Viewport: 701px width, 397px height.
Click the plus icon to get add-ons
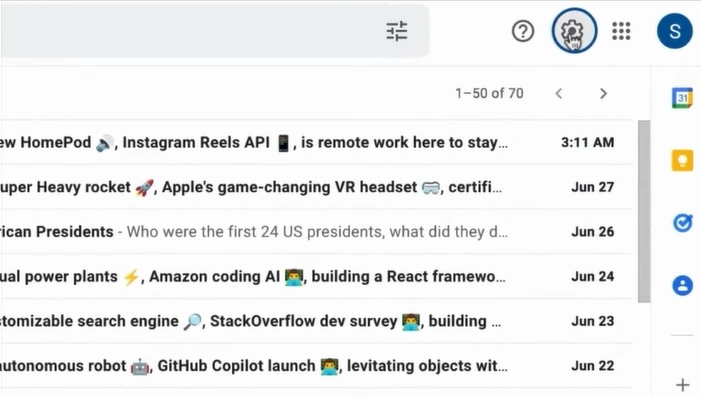click(682, 384)
